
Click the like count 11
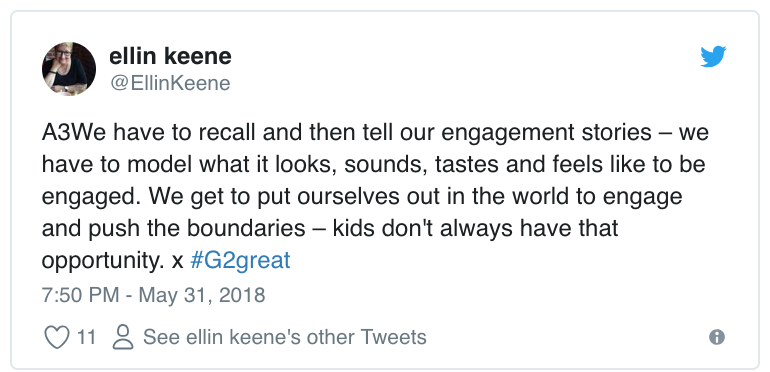click(x=86, y=337)
